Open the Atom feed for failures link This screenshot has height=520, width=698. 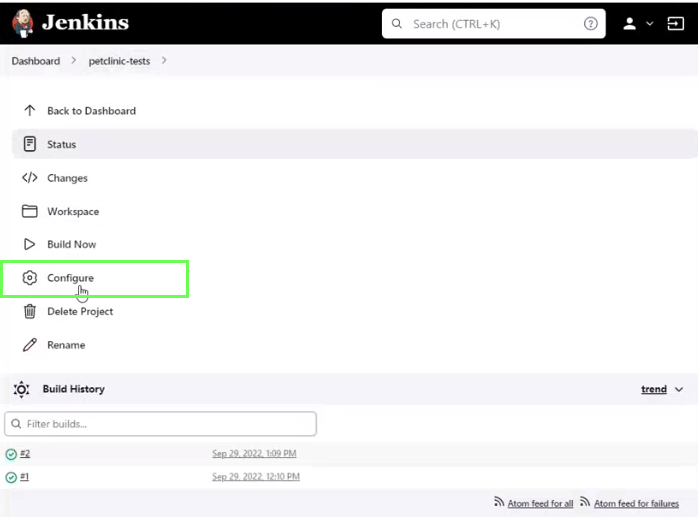[x=636, y=503]
